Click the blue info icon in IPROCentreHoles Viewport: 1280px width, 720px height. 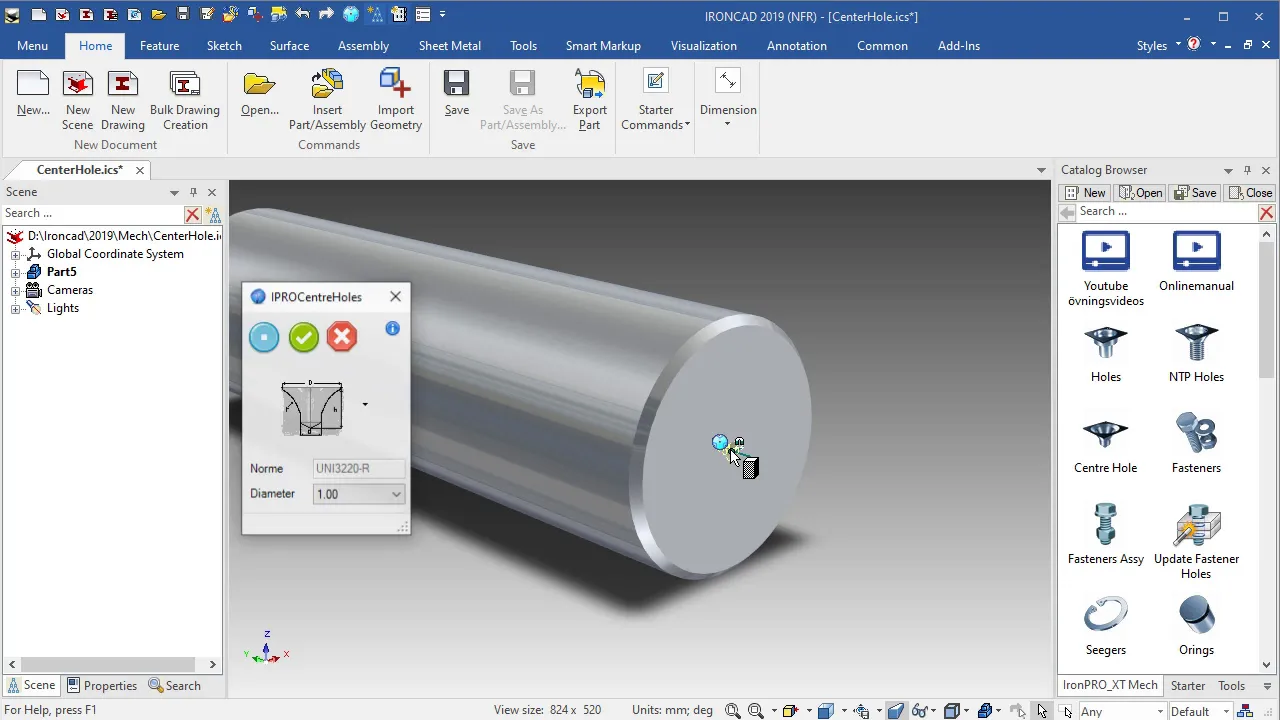[392, 328]
